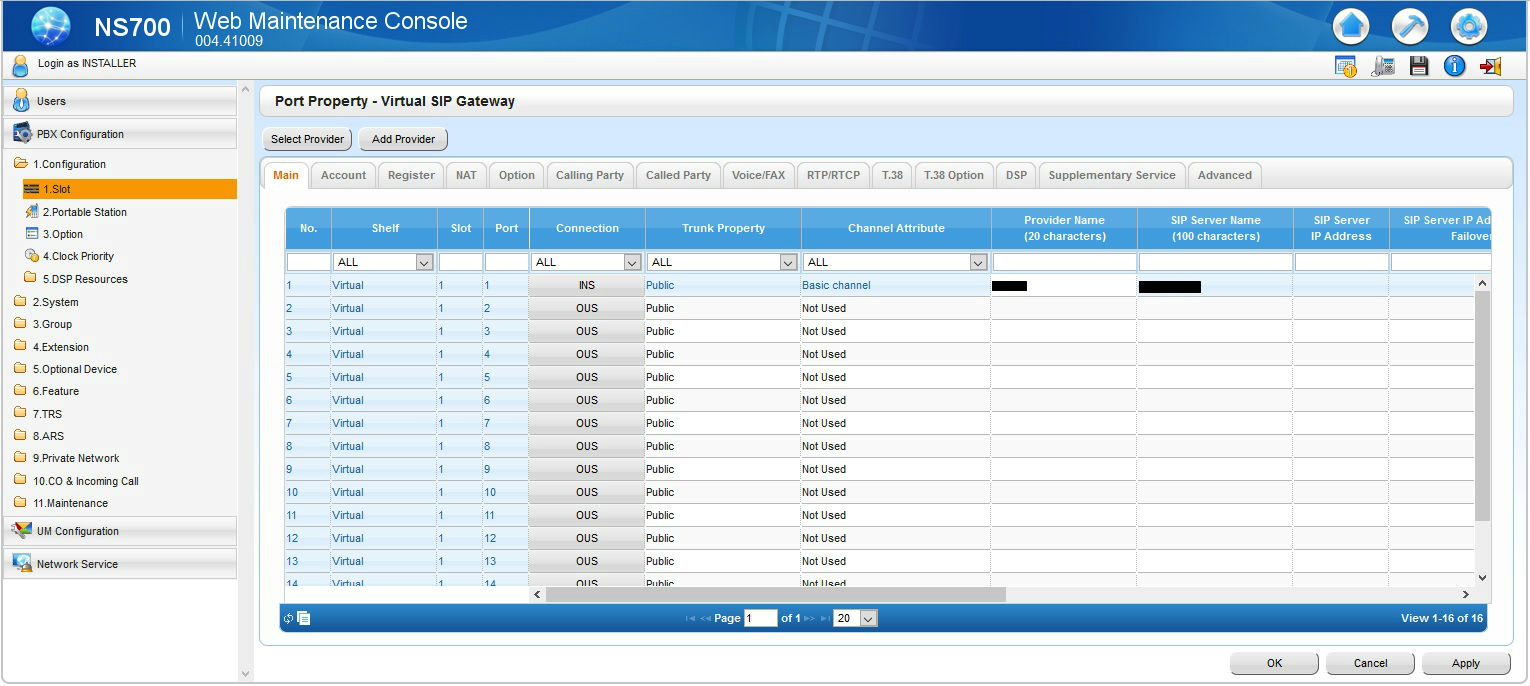Switch to the Voice/FAX tab
The image size is (1530, 686).
coord(758,175)
